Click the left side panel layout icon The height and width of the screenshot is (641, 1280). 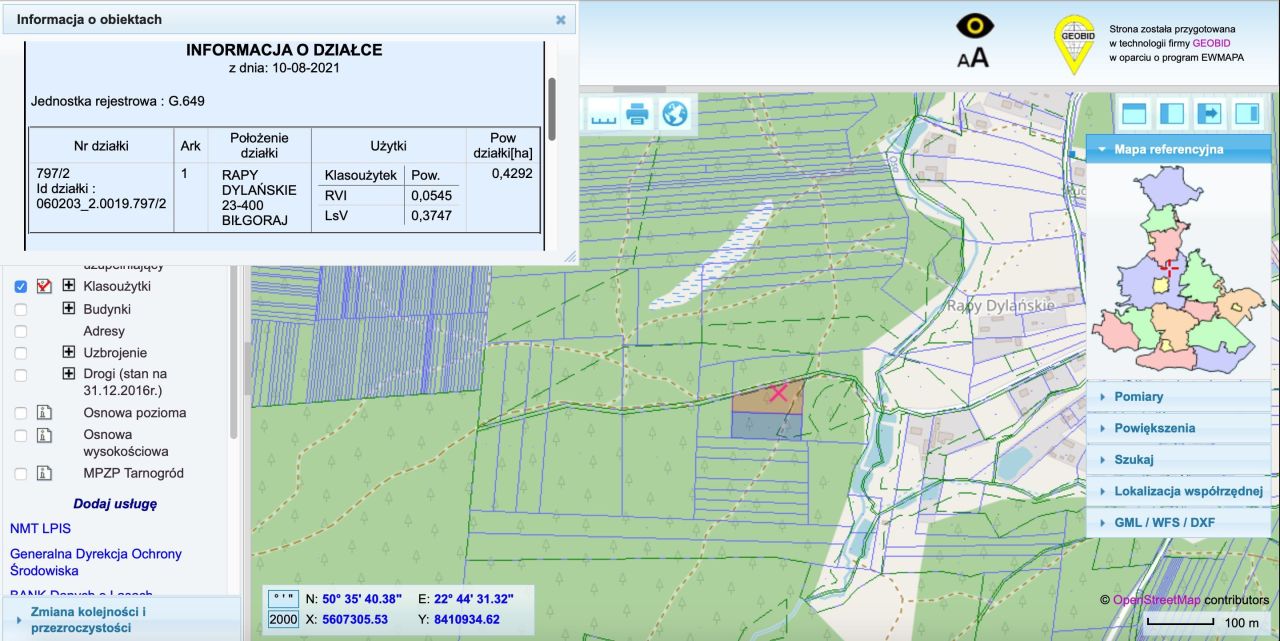[x=1171, y=113]
